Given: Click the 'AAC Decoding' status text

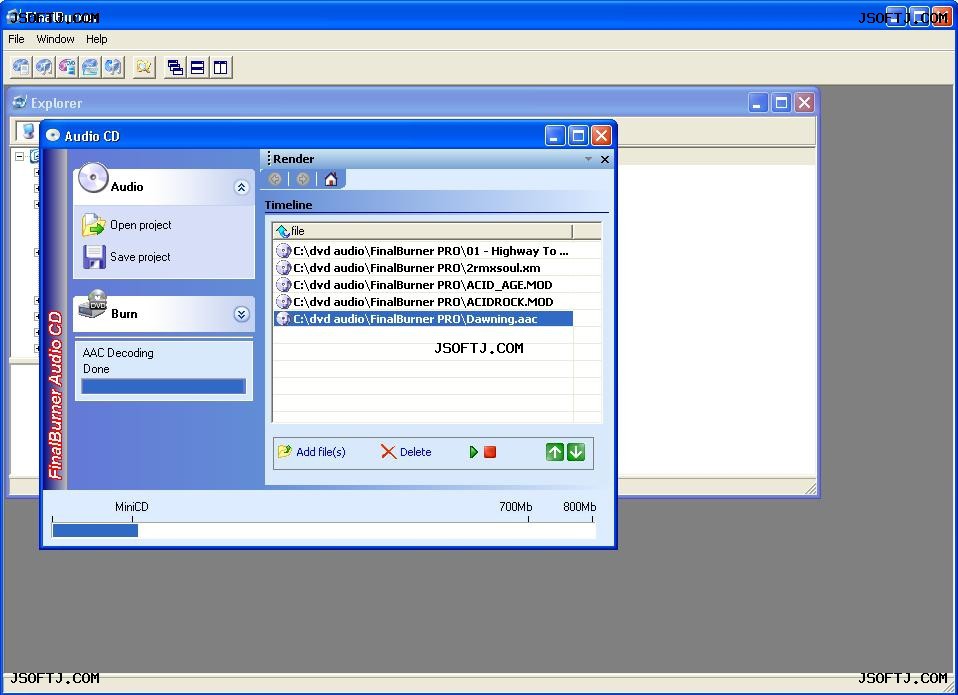Looking at the screenshot, I should (118, 353).
